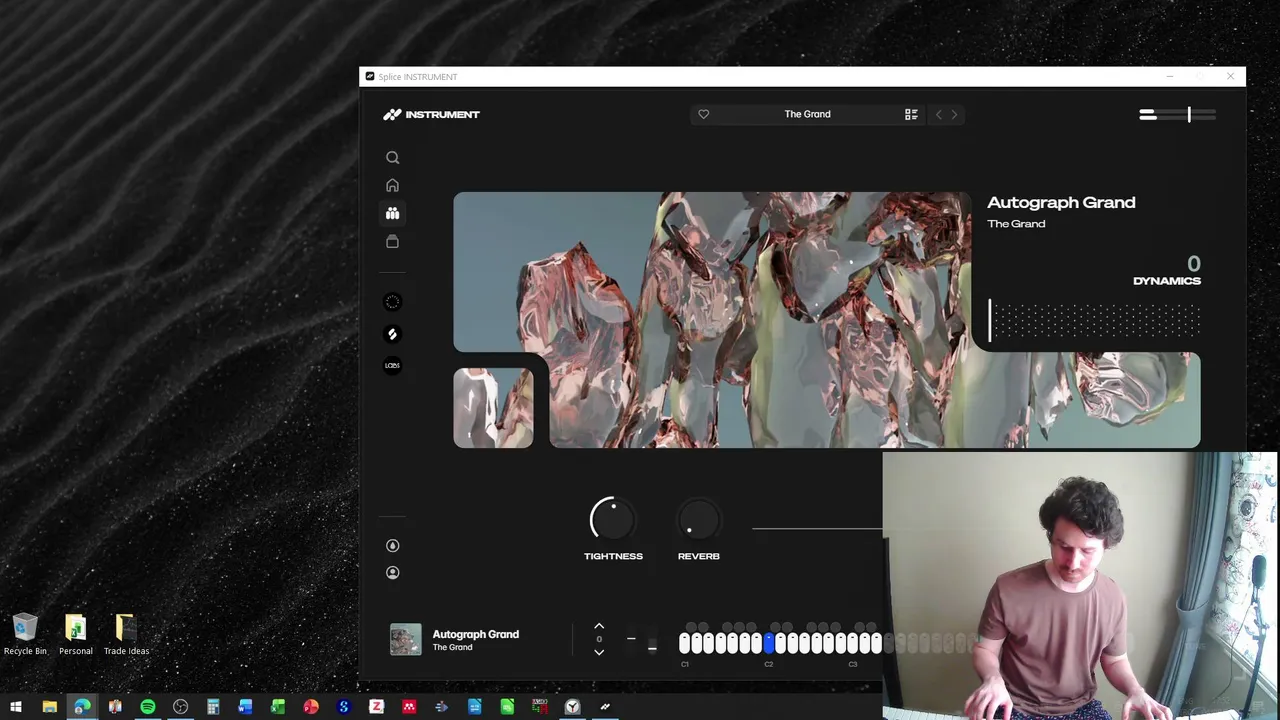Screen dimensions: 1280x720
Task: Open the Recycle Bin desktop icon
Action: [25, 634]
